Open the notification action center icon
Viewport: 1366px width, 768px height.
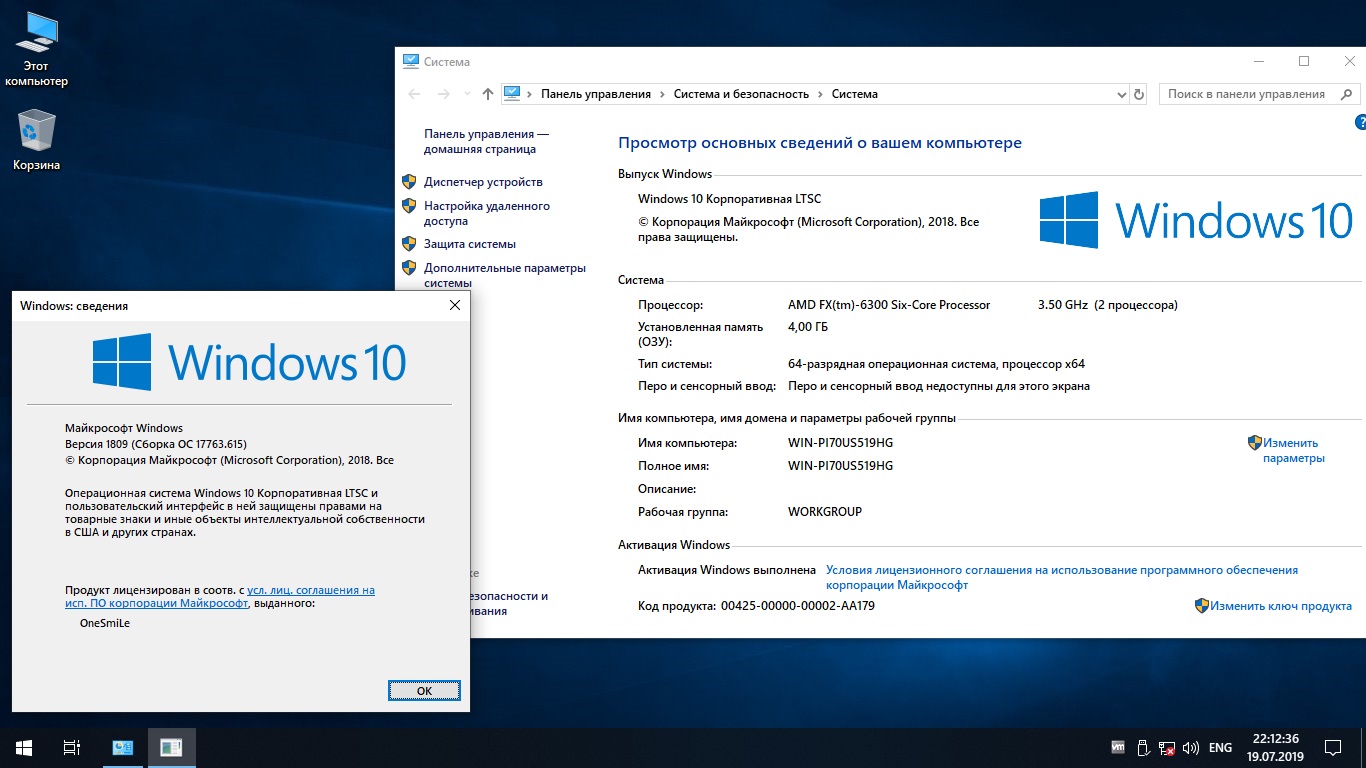pos(1333,747)
